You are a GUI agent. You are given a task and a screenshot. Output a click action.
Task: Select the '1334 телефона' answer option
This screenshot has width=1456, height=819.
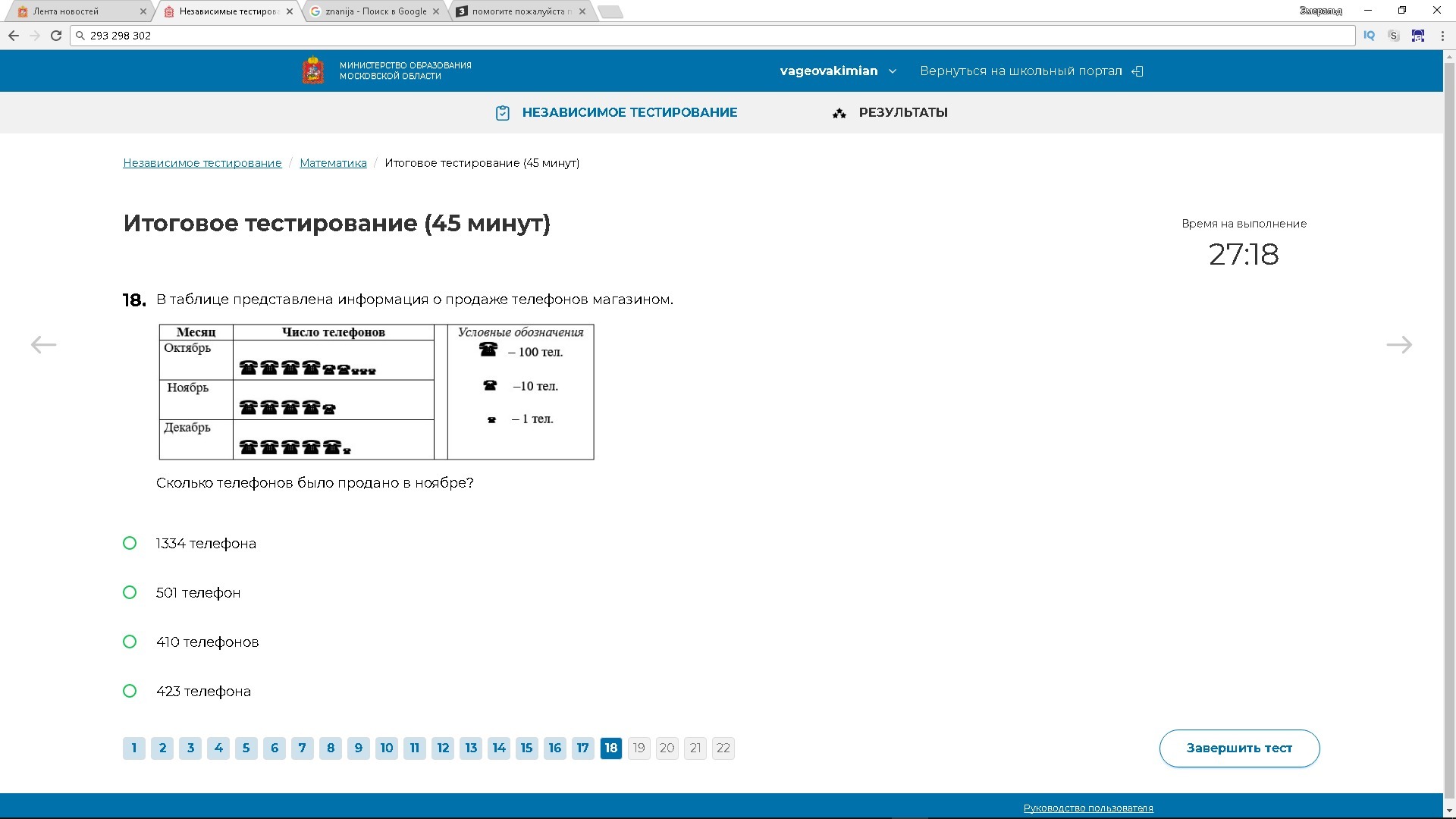pos(130,543)
